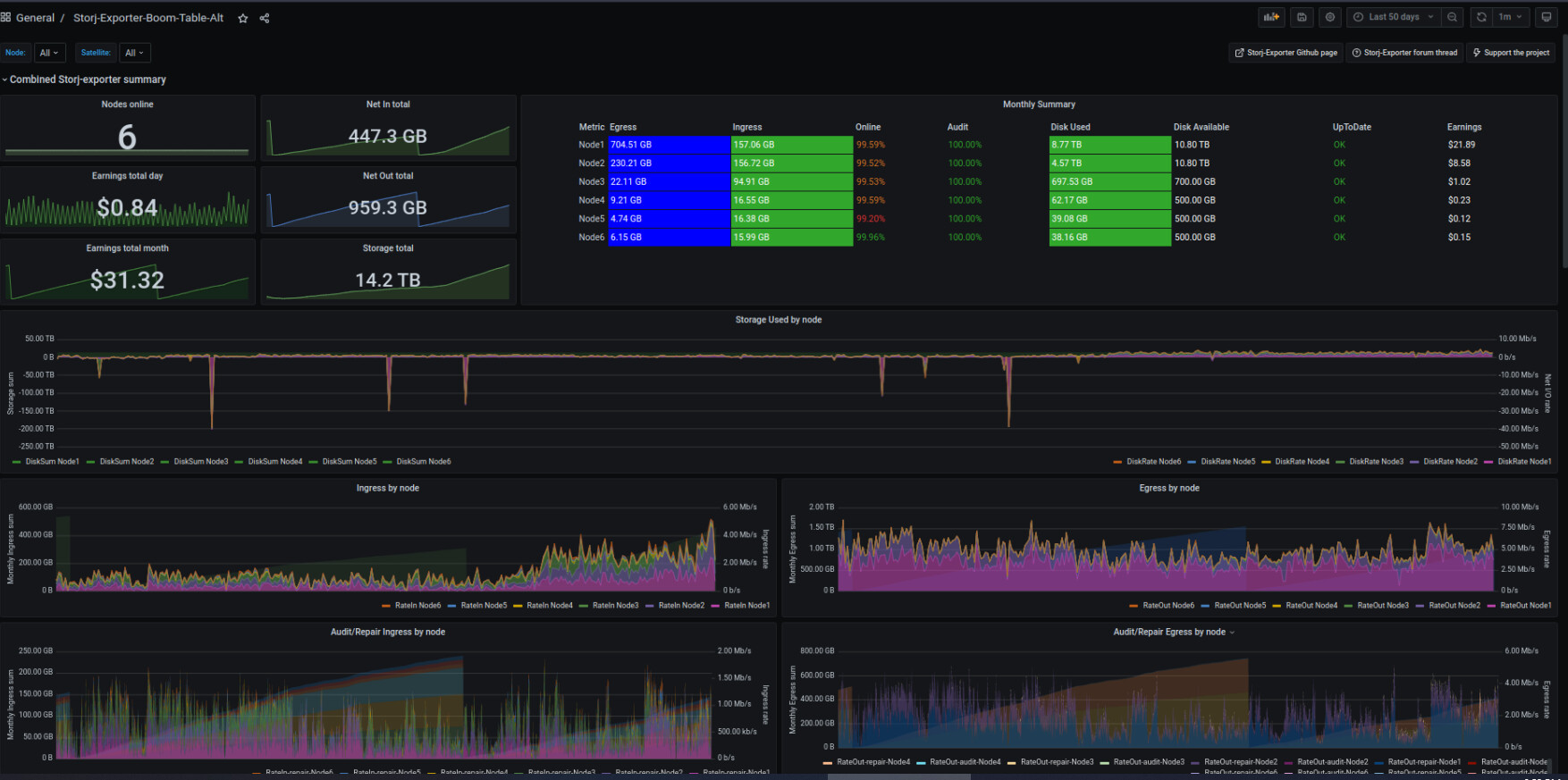The height and width of the screenshot is (780, 1568).
Task: Open dashboard settings gear icon
Action: pyautogui.click(x=1330, y=17)
